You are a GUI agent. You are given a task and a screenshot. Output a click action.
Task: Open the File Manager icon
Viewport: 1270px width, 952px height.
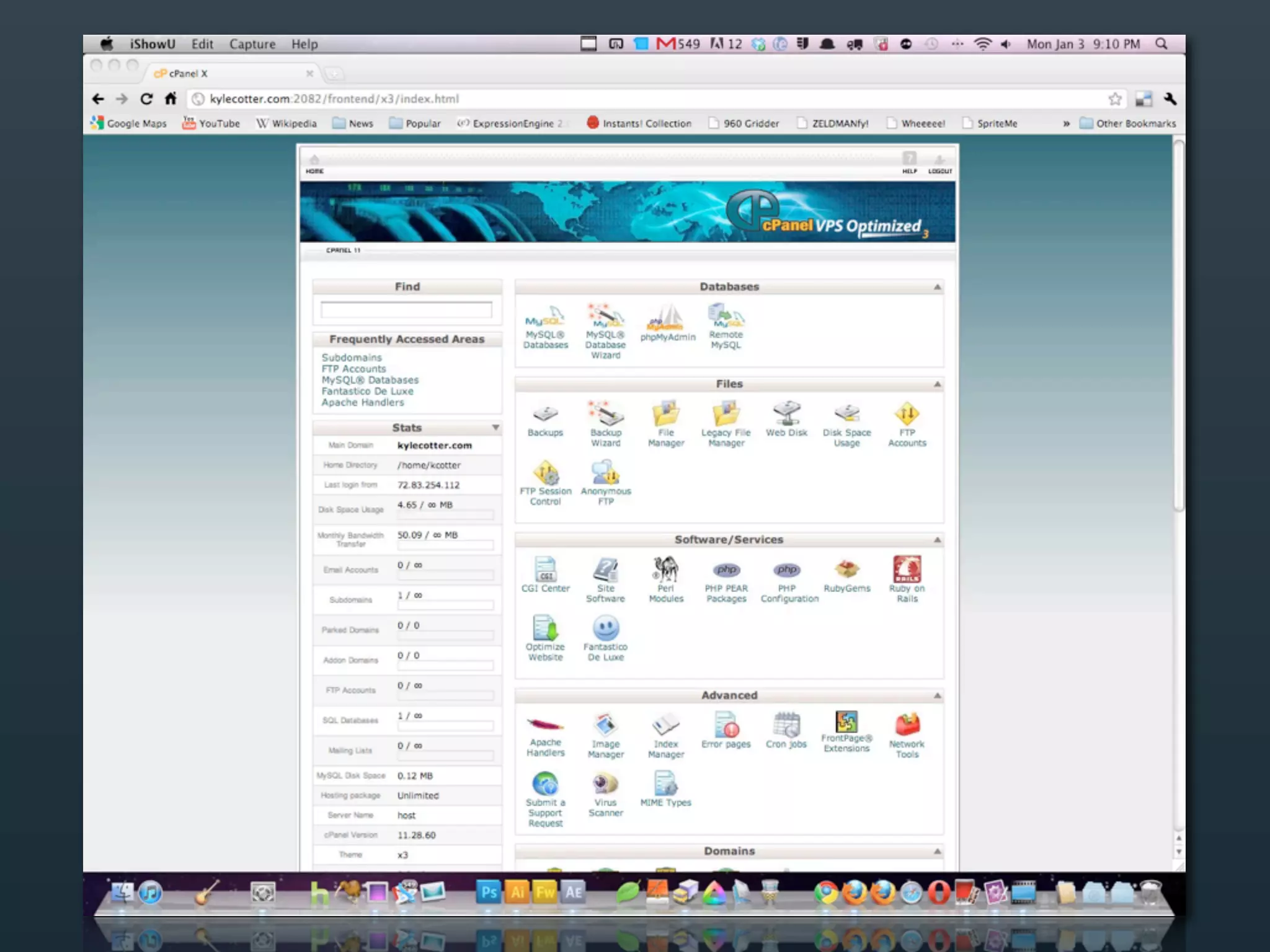point(666,414)
